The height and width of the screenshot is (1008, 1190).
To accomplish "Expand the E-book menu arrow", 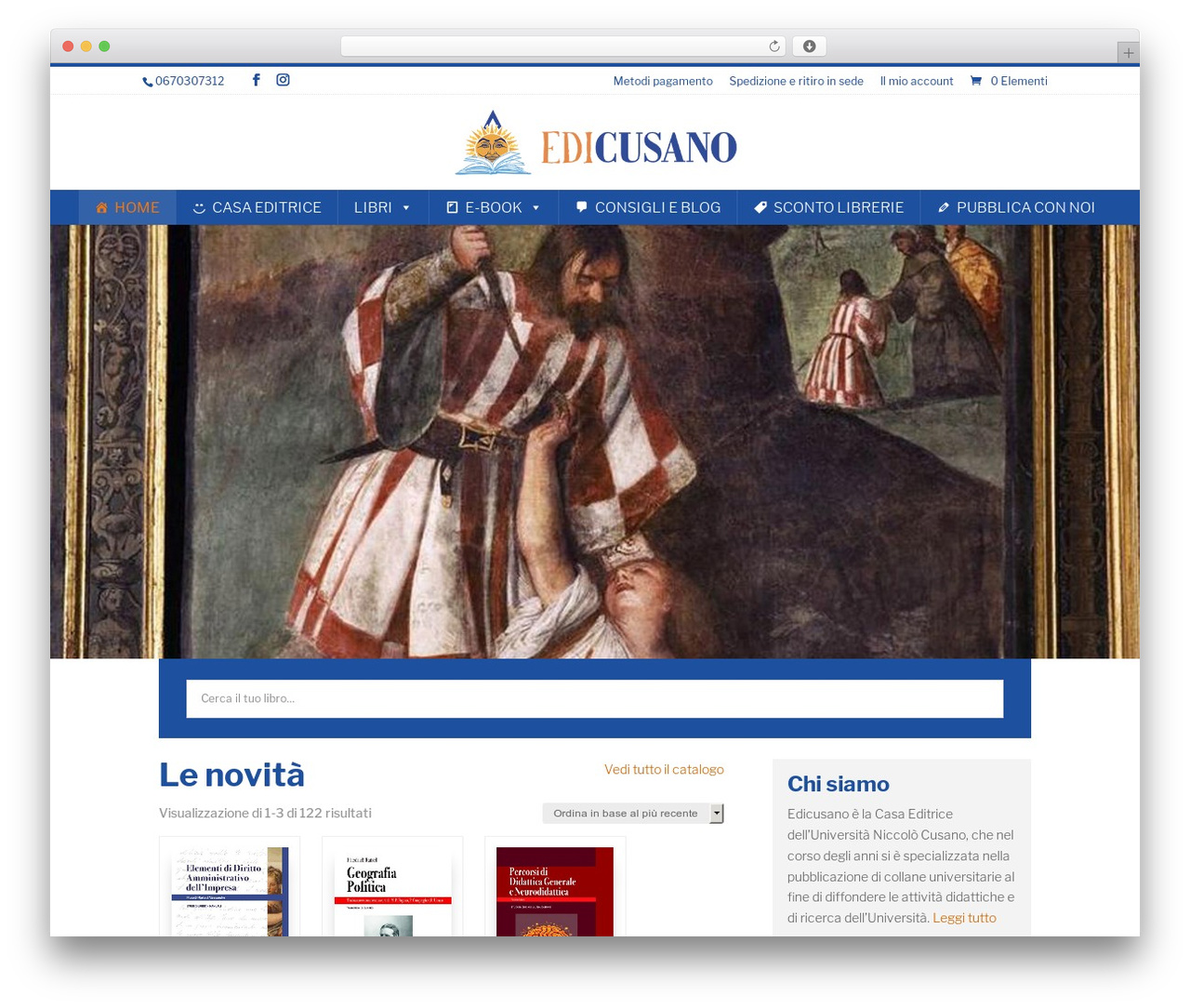I will (x=536, y=208).
